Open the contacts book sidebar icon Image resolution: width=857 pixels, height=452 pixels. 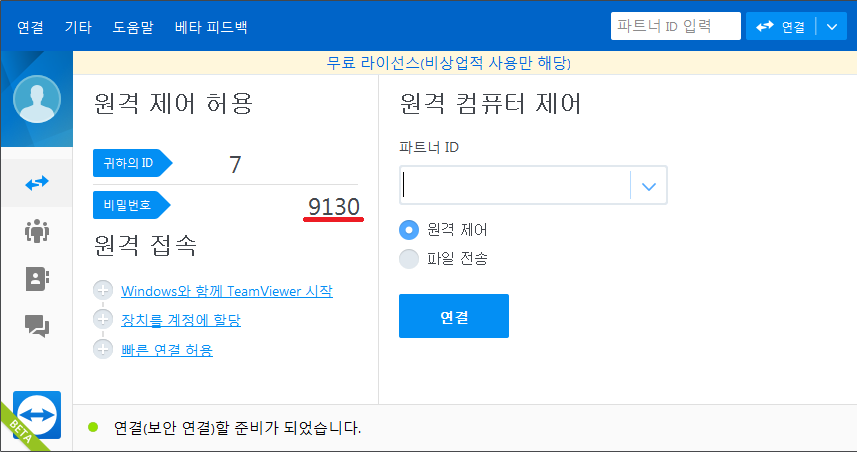point(36,279)
